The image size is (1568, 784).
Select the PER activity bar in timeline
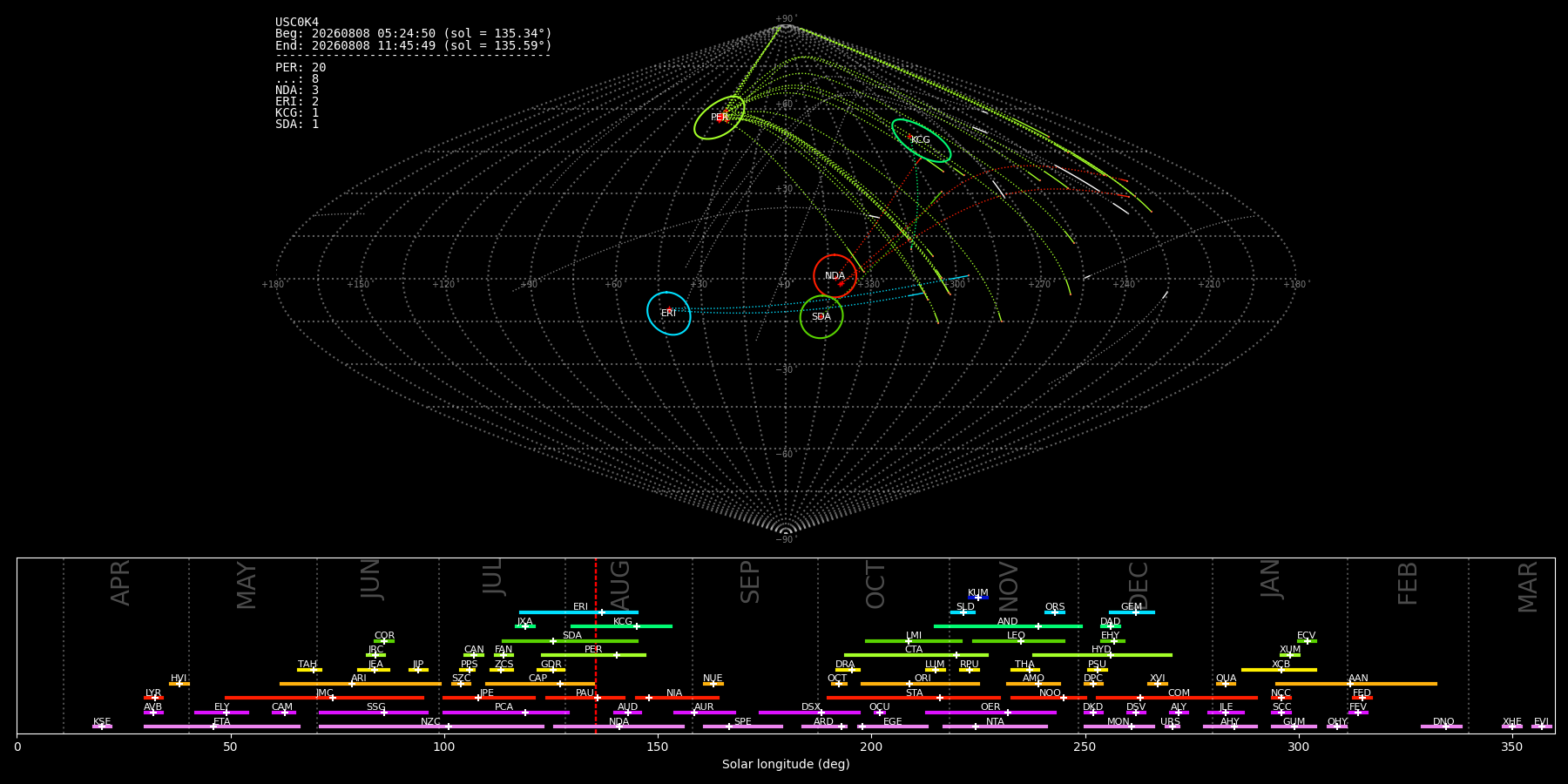(593, 655)
